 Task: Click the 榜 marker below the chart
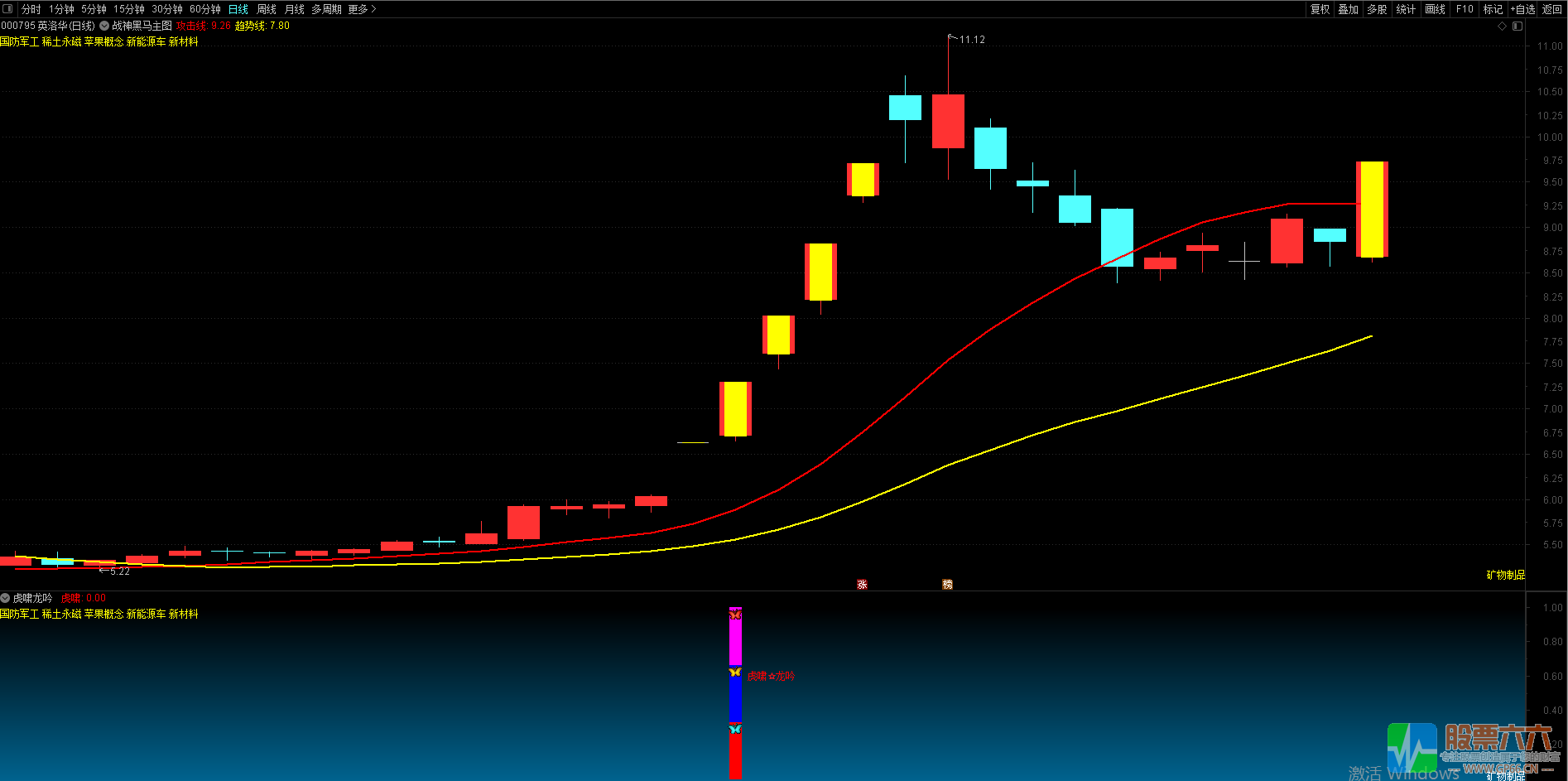pos(947,585)
